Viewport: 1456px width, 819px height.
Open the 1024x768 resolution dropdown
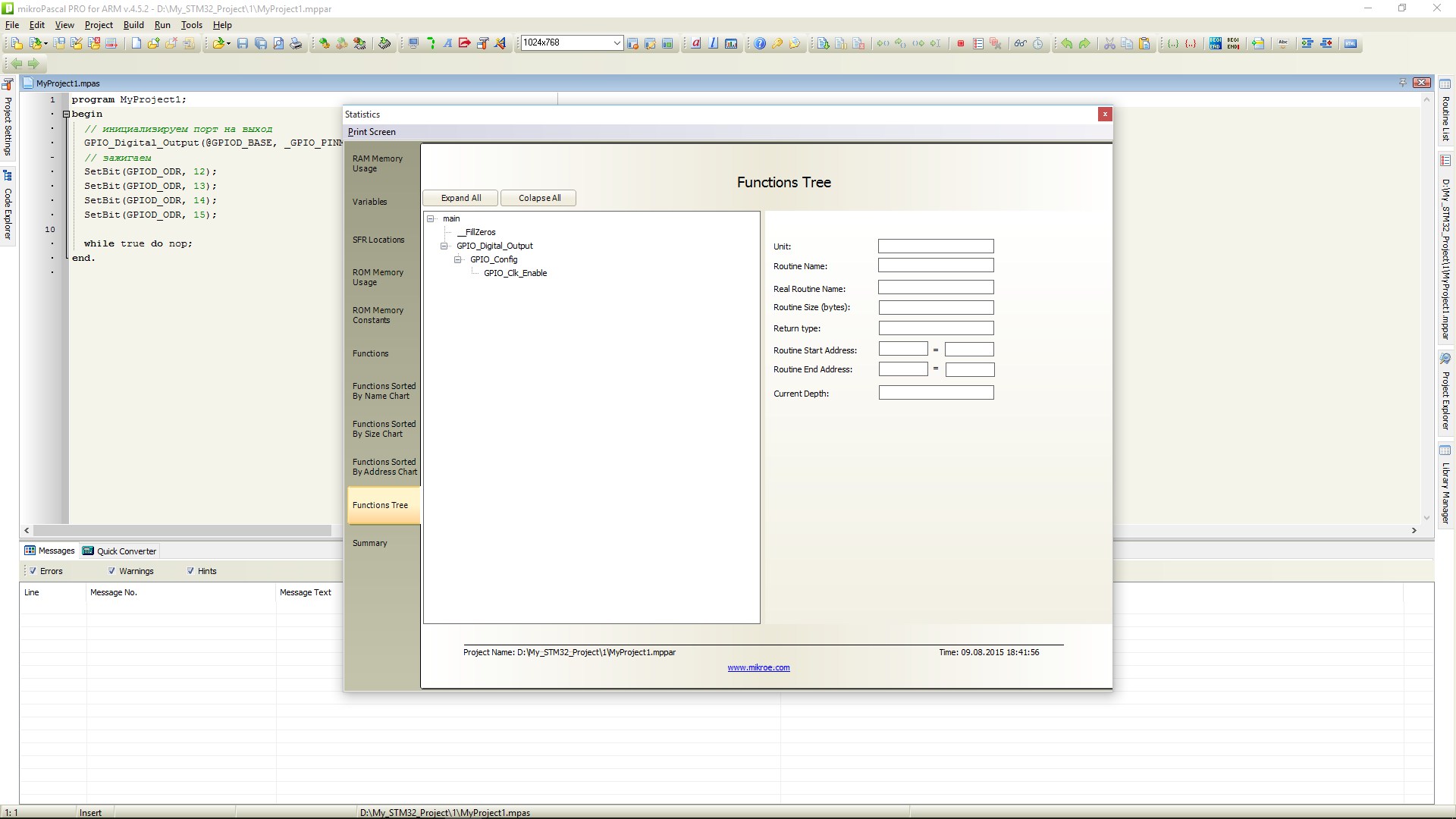click(x=617, y=43)
